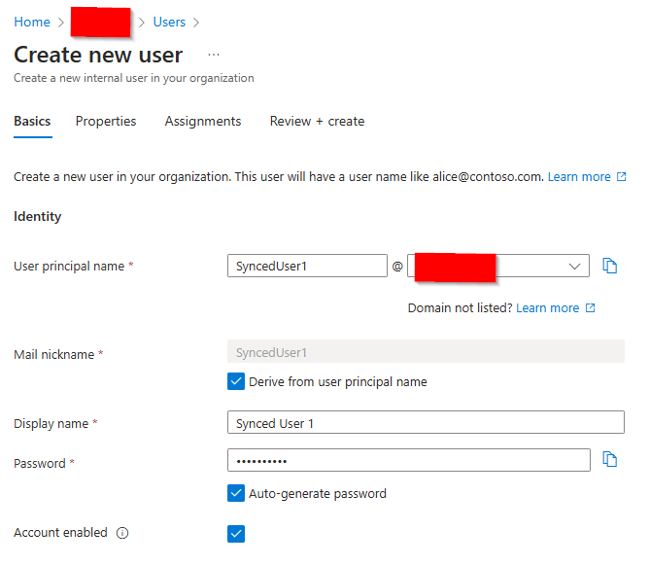Viewport: 666px width, 568px height.
Task: Uncheck Derive from user principal name
Action: tap(236, 381)
